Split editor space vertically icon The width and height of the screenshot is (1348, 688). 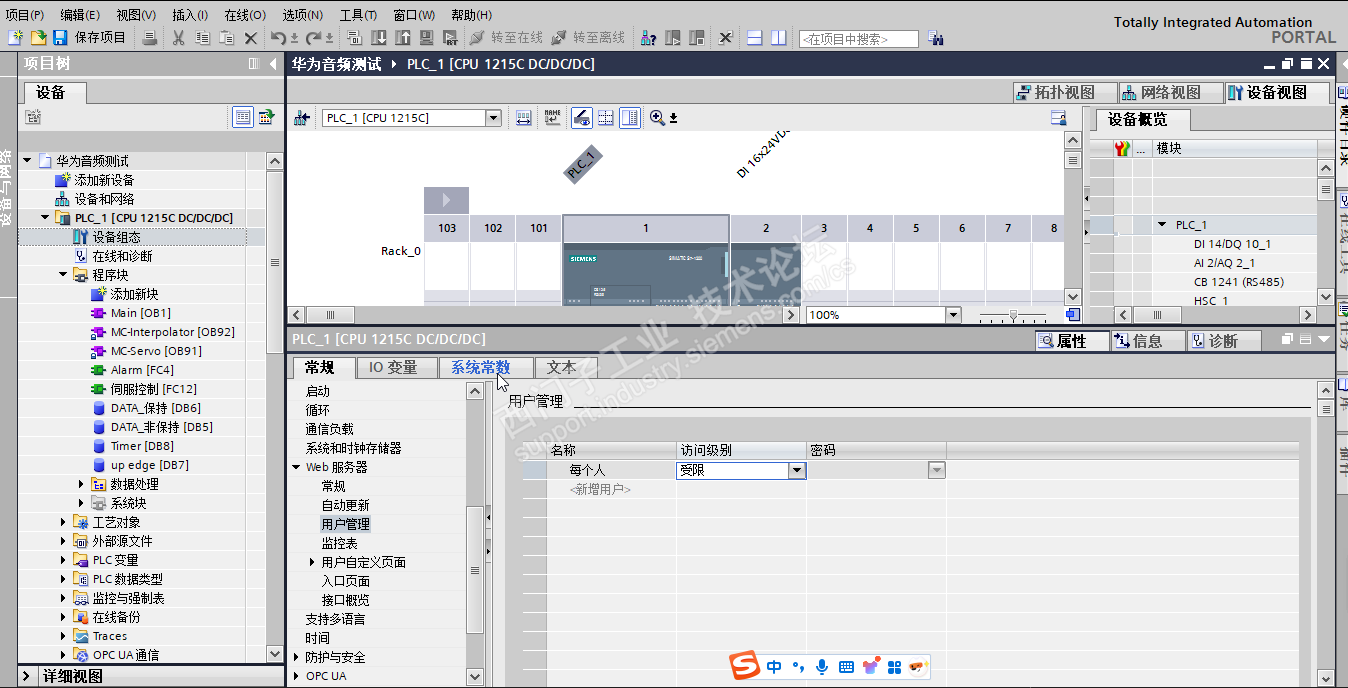tap(779, 38)
